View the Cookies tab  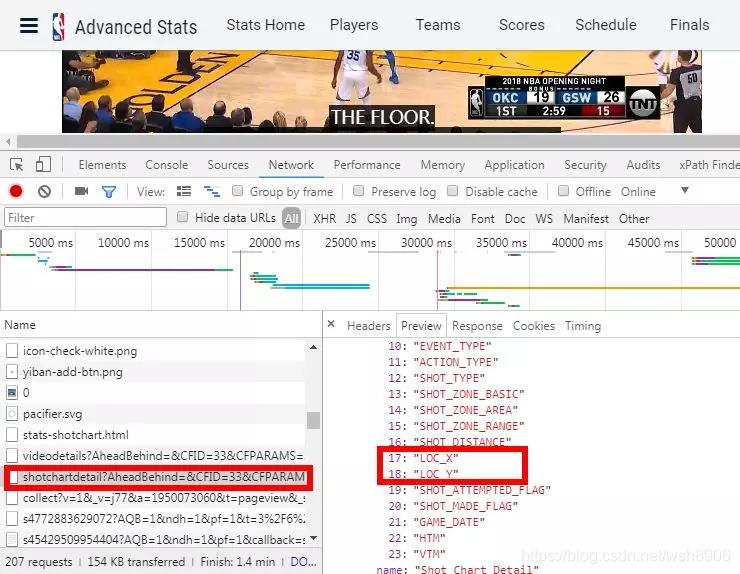[534, 326]
